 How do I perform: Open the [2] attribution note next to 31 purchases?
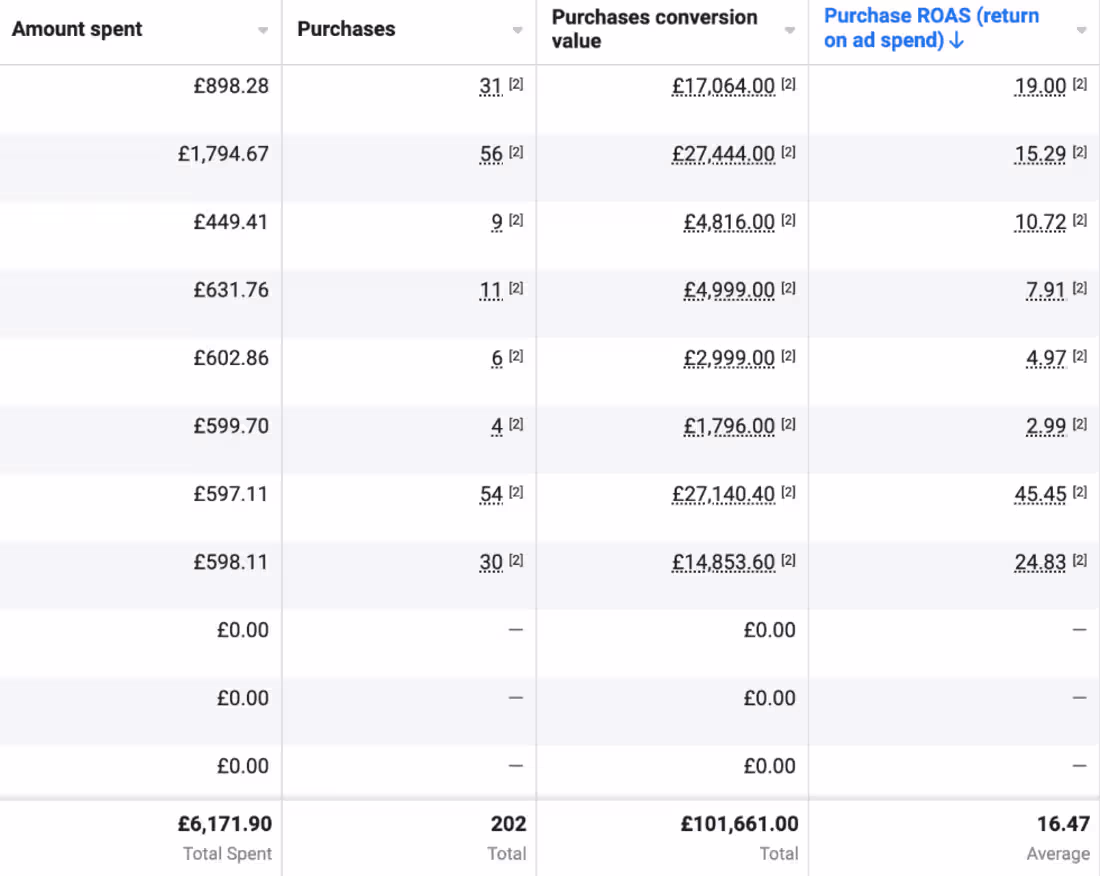[x=515, y=84]
